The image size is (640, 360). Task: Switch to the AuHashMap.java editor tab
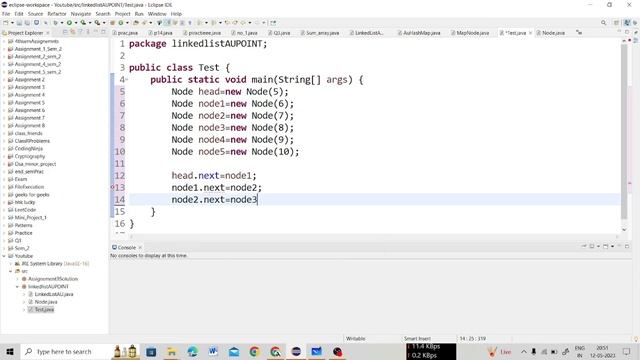419,33
